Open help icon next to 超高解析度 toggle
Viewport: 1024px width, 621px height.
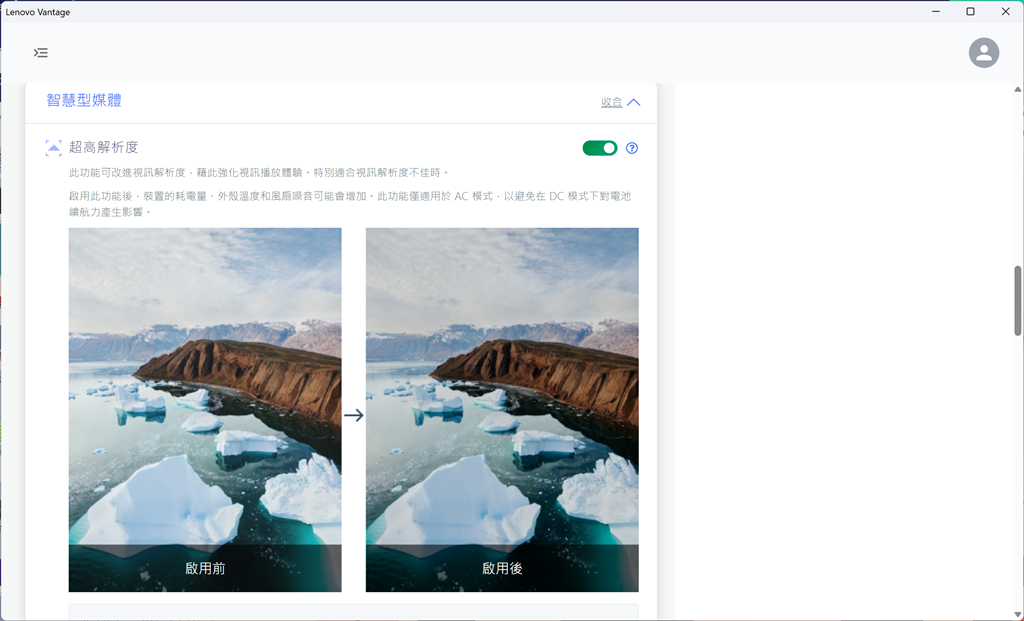632,148
